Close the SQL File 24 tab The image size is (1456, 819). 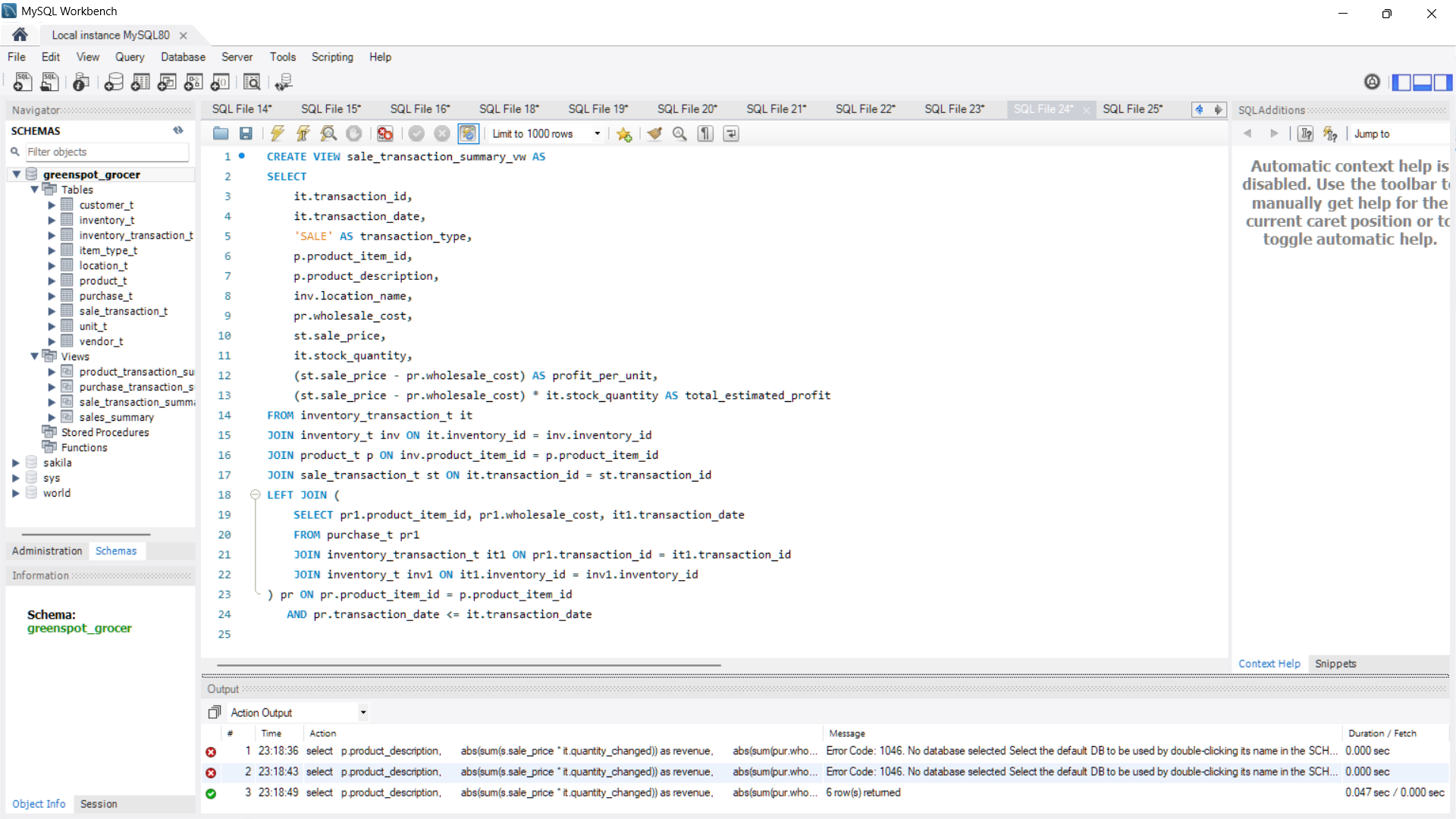tap(1086, 110)
